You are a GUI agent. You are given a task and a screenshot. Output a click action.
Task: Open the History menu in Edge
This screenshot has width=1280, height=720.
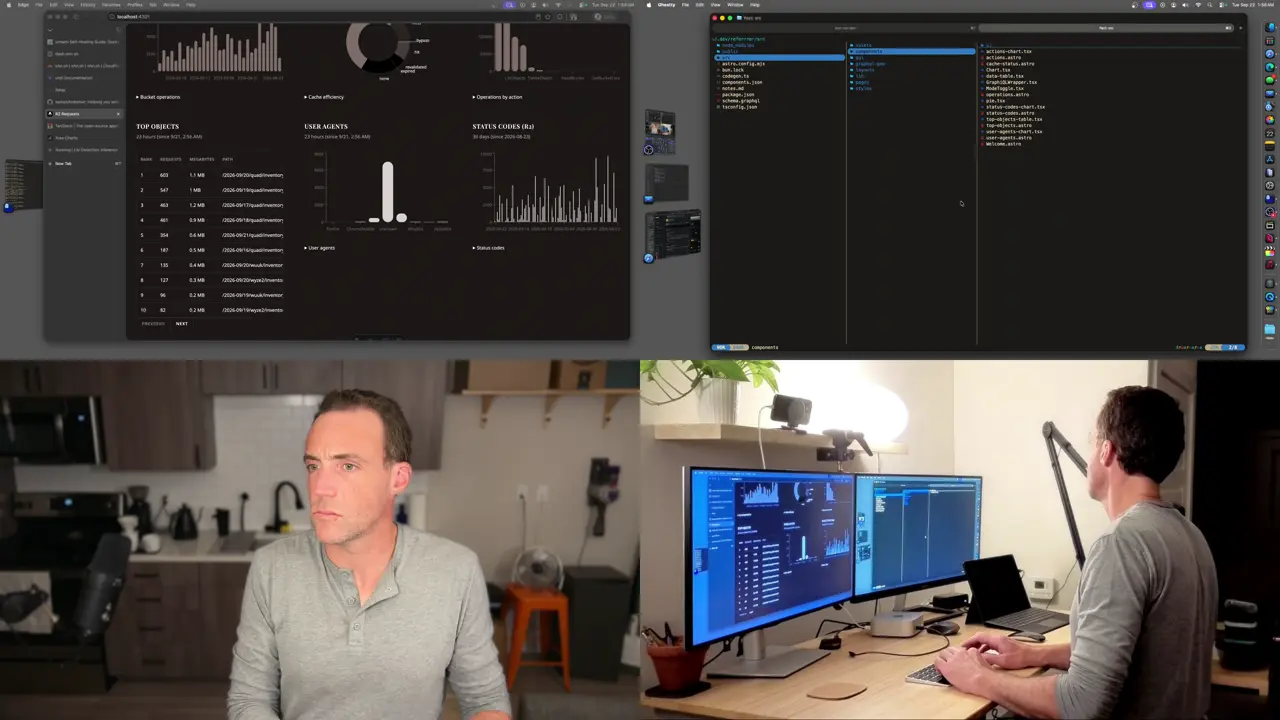tap(88, 4)
